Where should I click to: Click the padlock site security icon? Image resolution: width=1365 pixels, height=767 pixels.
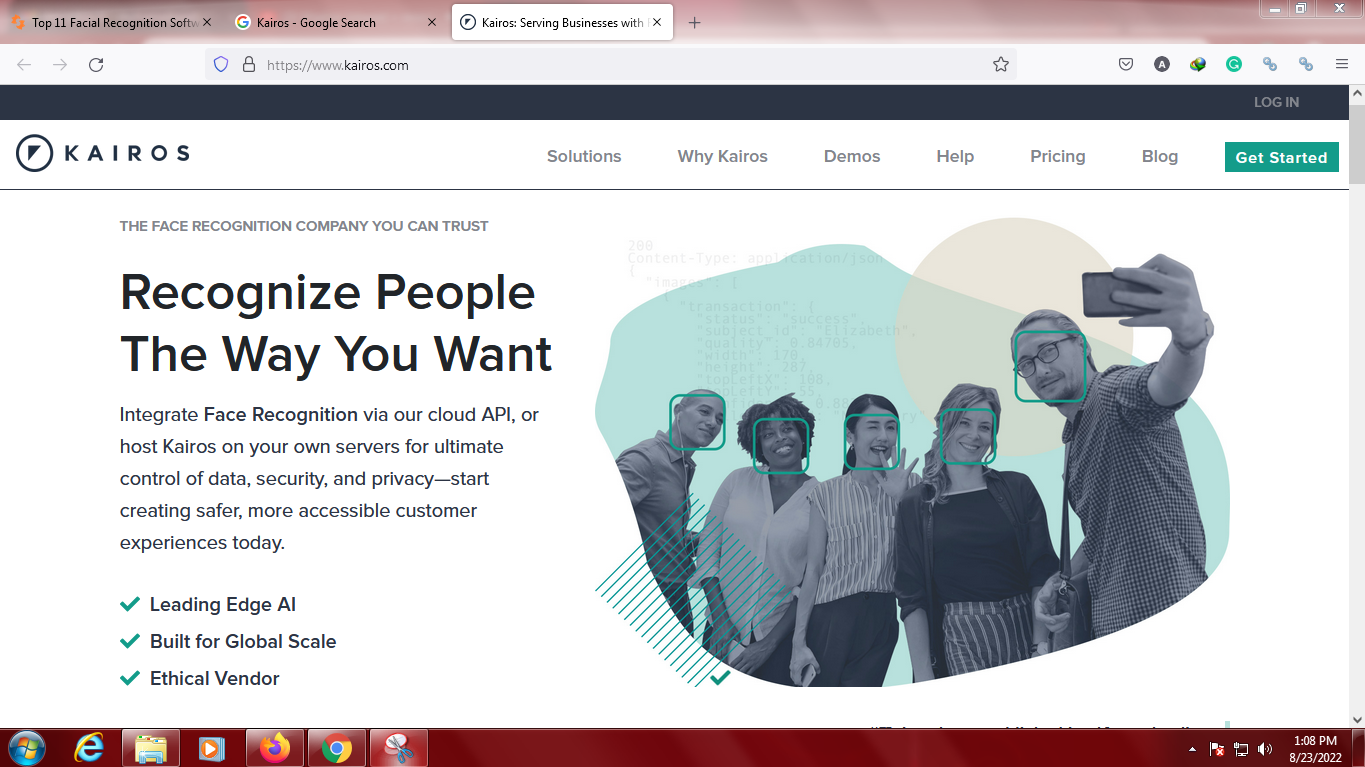pyautogui.click(x=249, y=65)
